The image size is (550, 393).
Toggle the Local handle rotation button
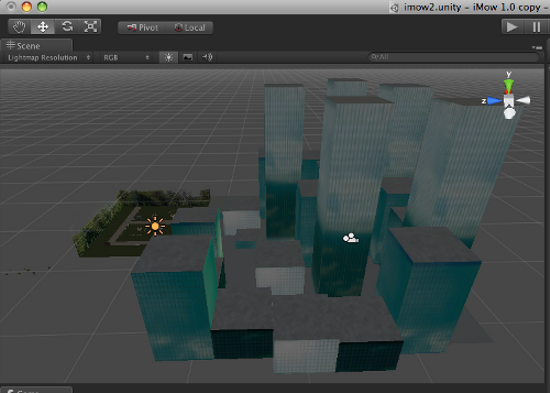point(189,28)
